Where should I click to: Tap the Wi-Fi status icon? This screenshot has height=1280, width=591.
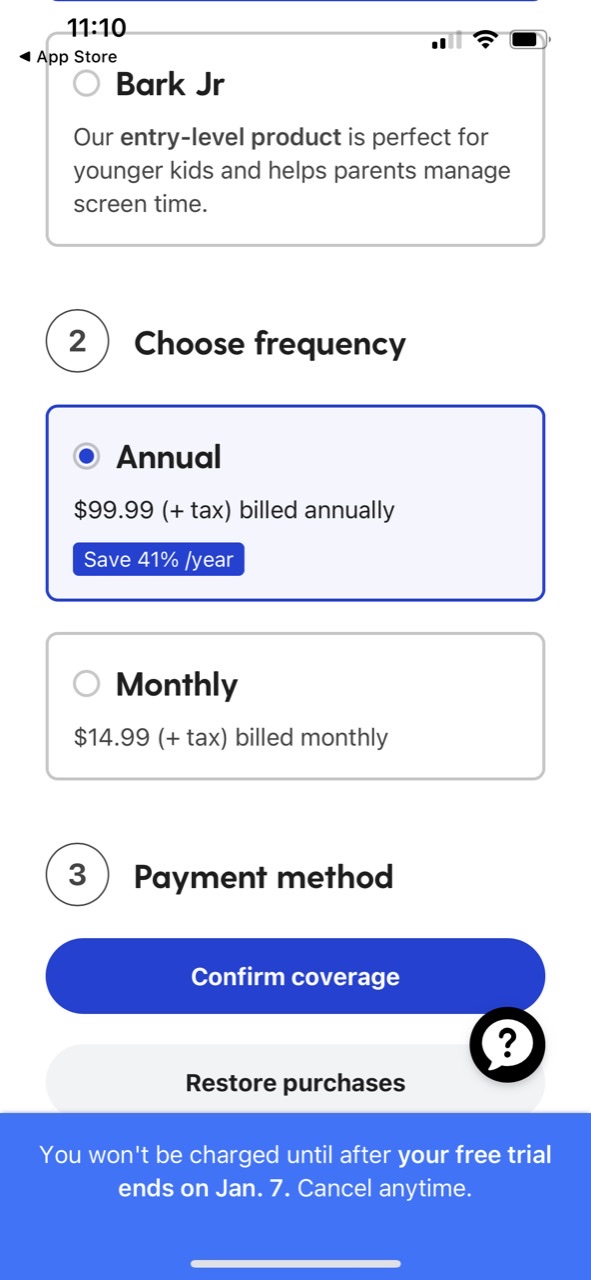point(486,40)
